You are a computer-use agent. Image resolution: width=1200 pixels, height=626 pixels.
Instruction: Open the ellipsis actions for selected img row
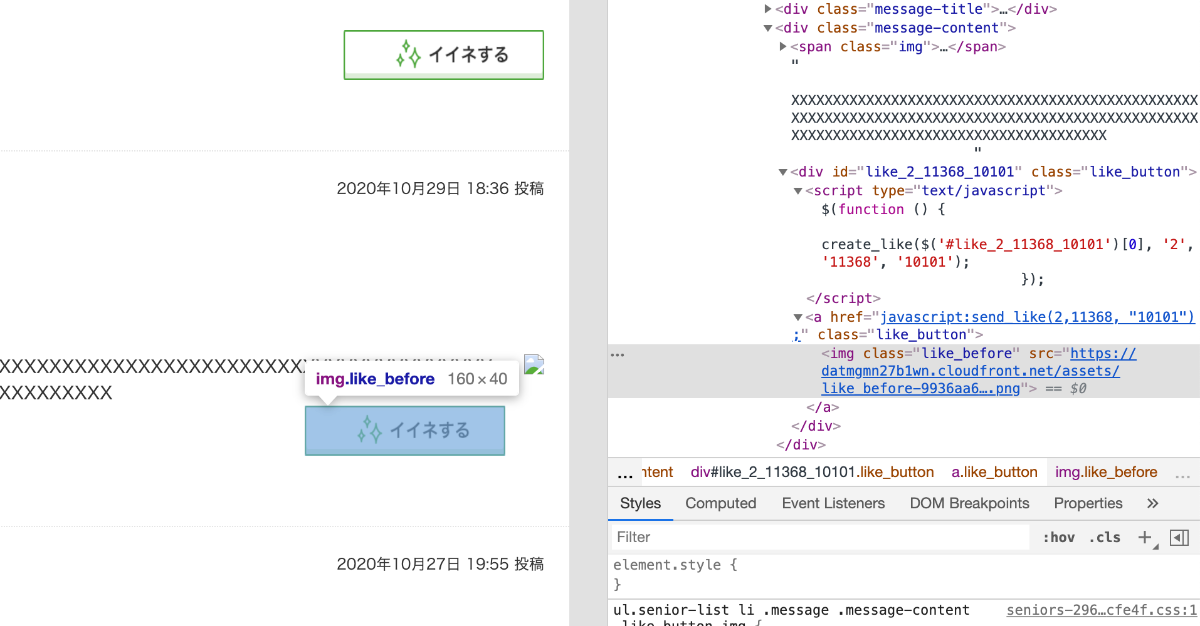click(x=617, y=354)
